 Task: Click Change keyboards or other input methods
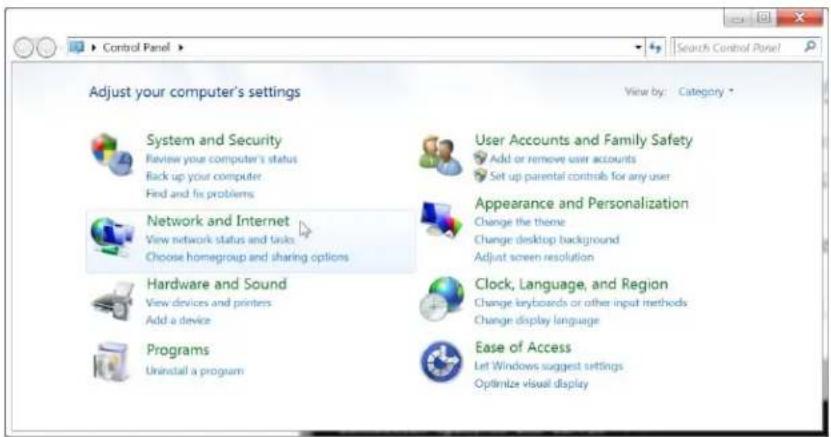[580, 303]
